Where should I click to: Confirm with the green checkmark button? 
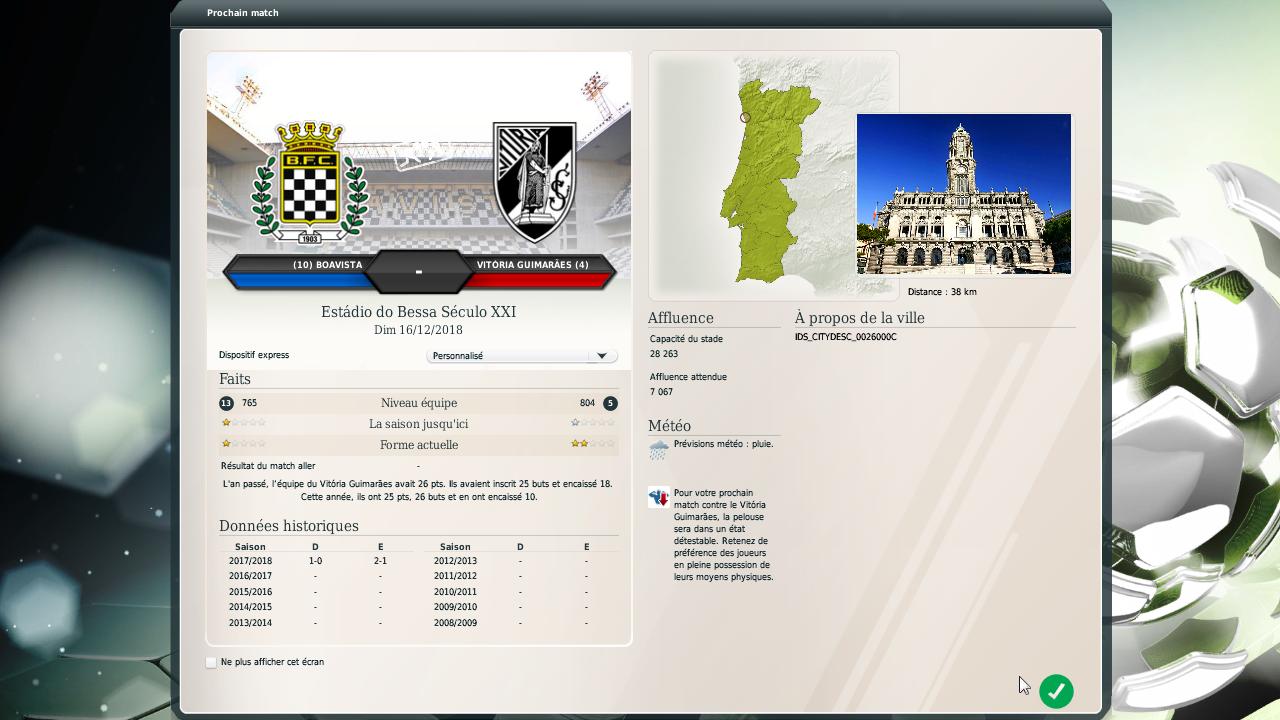coord(1056,691)
